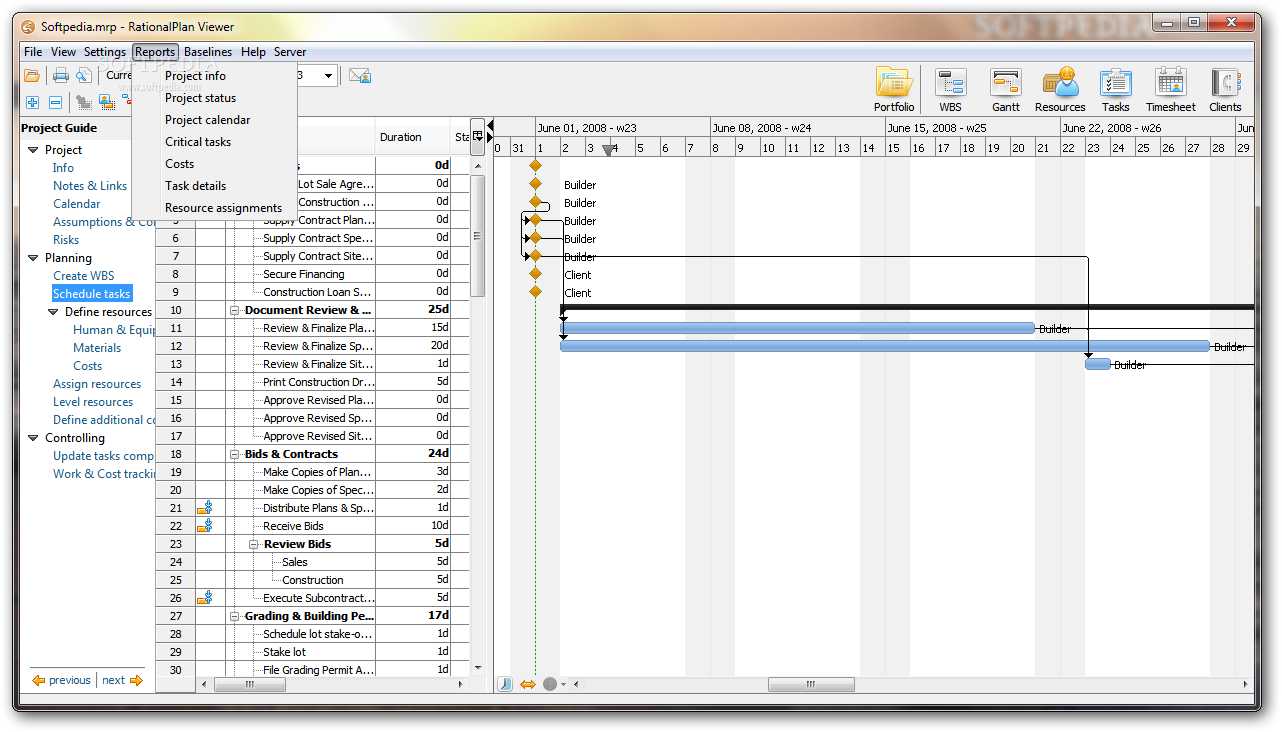
Task: Collapse the Document Review task group
Action: pos(235,310)
